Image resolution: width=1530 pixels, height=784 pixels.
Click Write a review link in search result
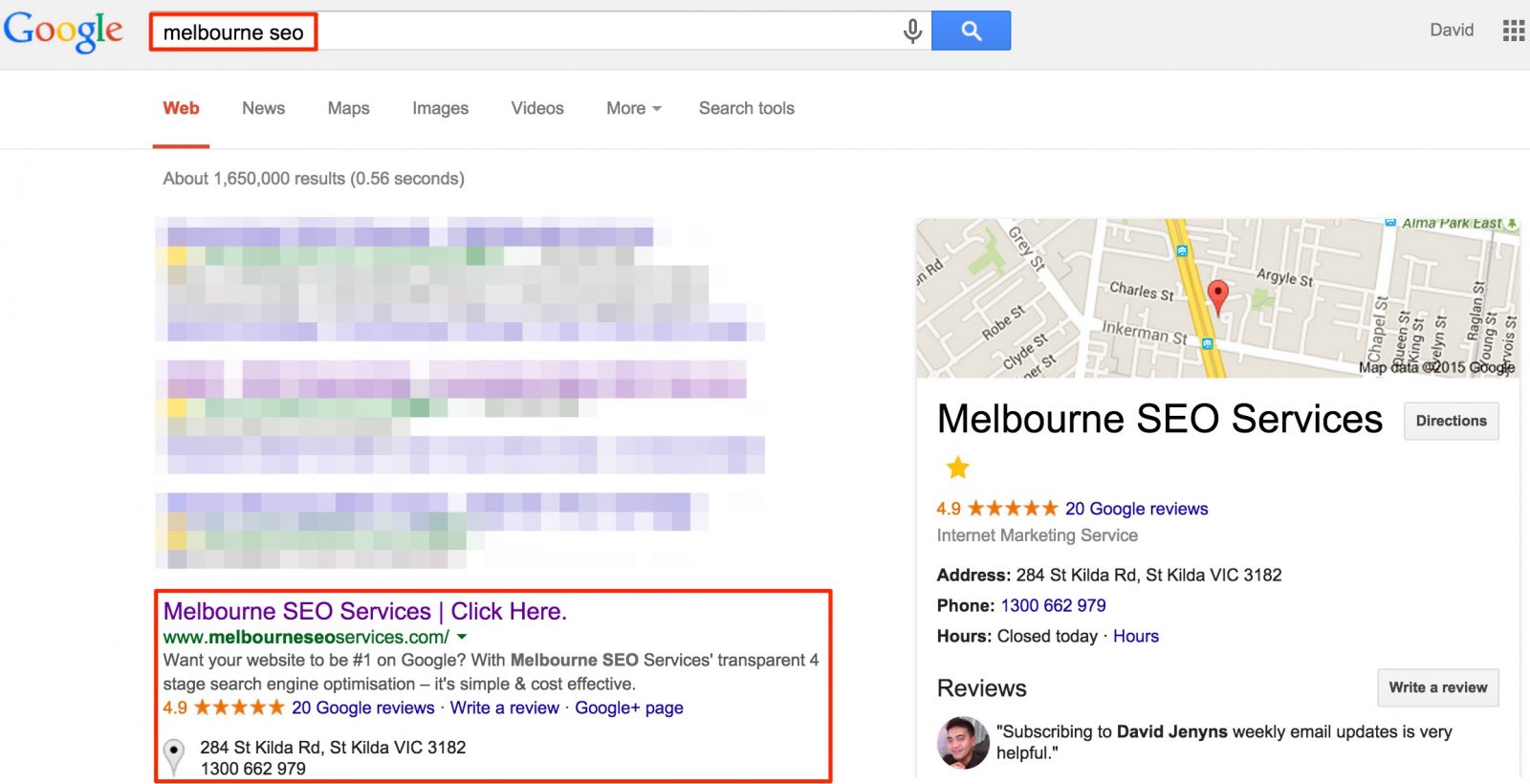504,708
